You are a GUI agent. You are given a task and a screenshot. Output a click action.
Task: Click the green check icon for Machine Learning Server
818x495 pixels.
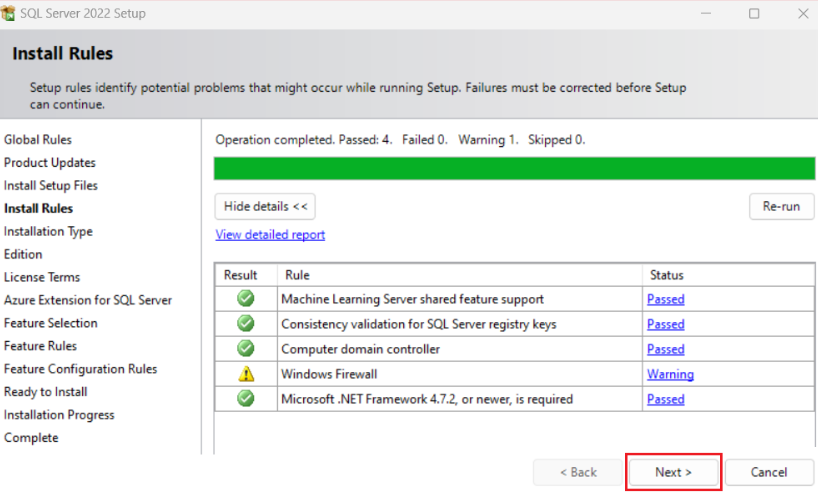245,298
